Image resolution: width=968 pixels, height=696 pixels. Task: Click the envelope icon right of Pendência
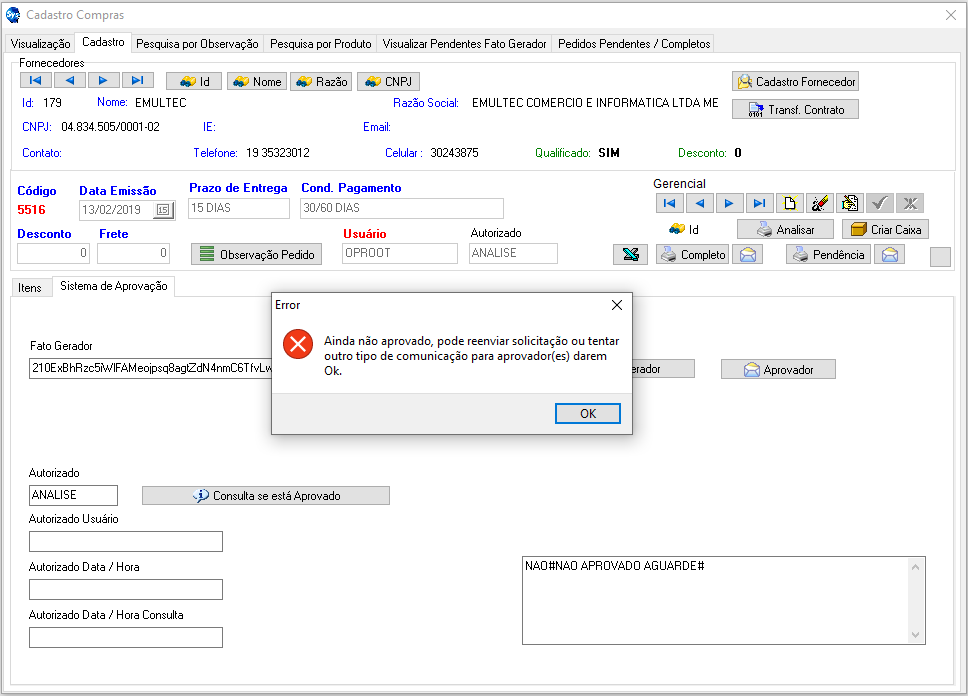pos(890,255)
